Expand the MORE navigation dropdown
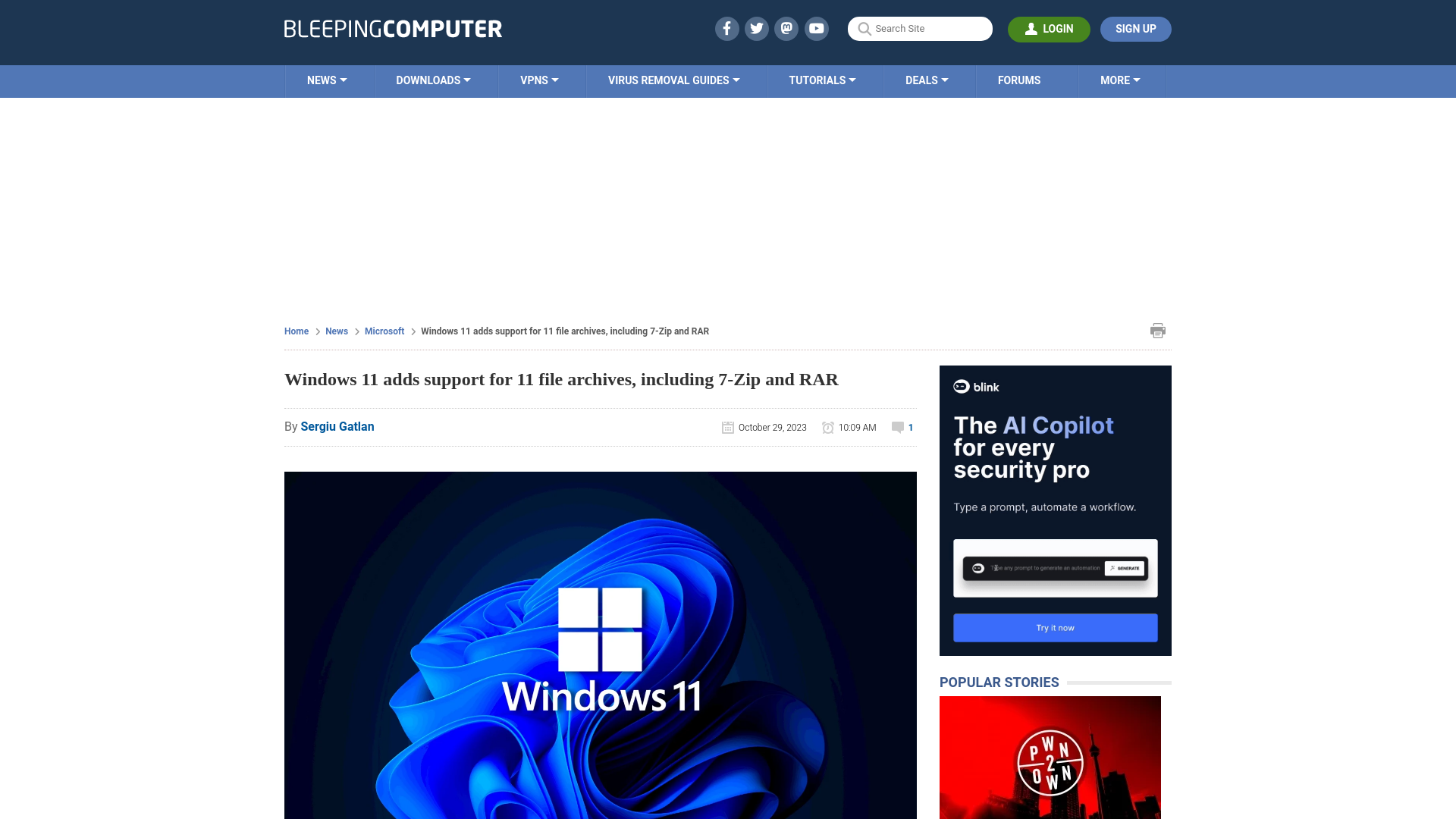The image size is (1456, 819). 1120,80
